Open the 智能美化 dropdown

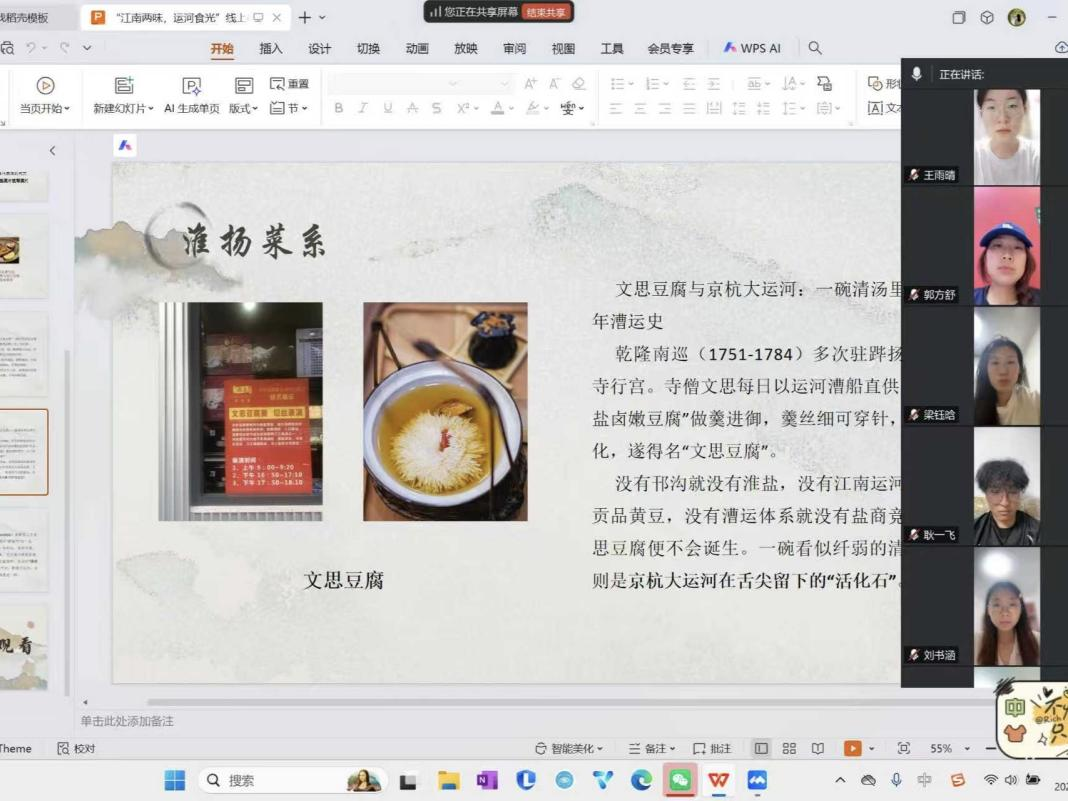coord(569,748)
